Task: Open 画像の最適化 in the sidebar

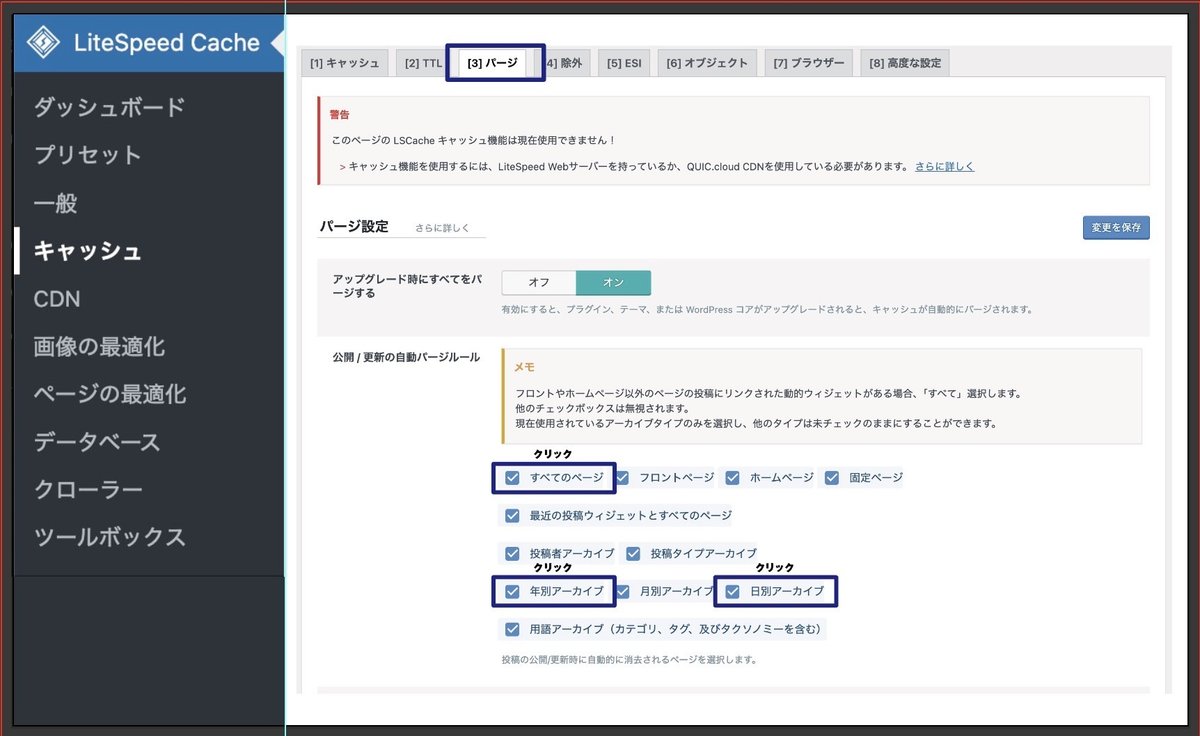Action: click(x=99, y=347)
